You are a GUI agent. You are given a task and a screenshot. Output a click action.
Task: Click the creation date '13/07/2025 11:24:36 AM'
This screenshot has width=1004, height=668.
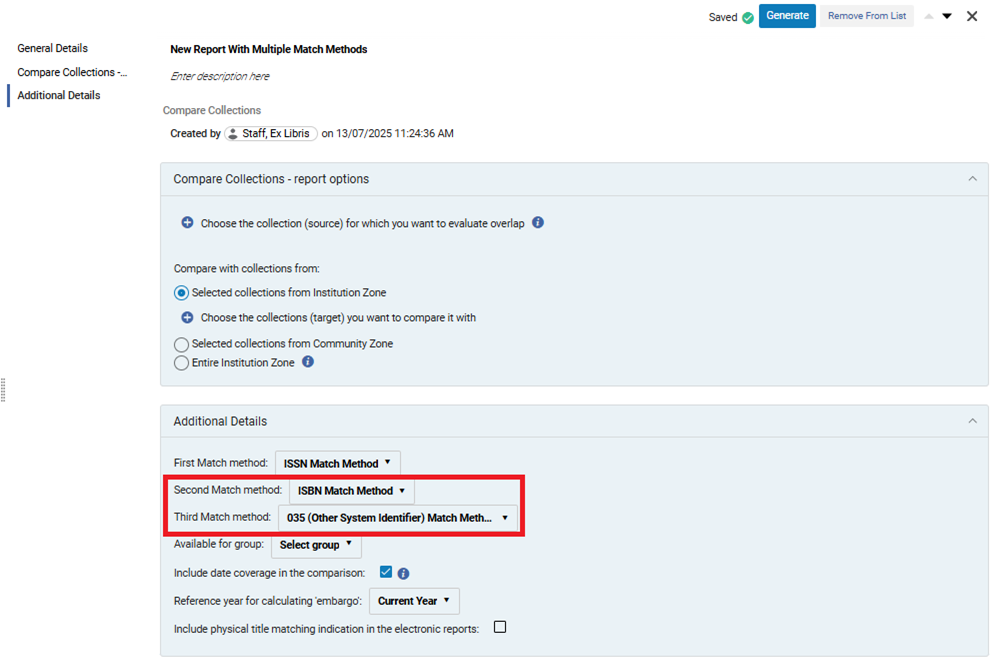click(394, 133)
